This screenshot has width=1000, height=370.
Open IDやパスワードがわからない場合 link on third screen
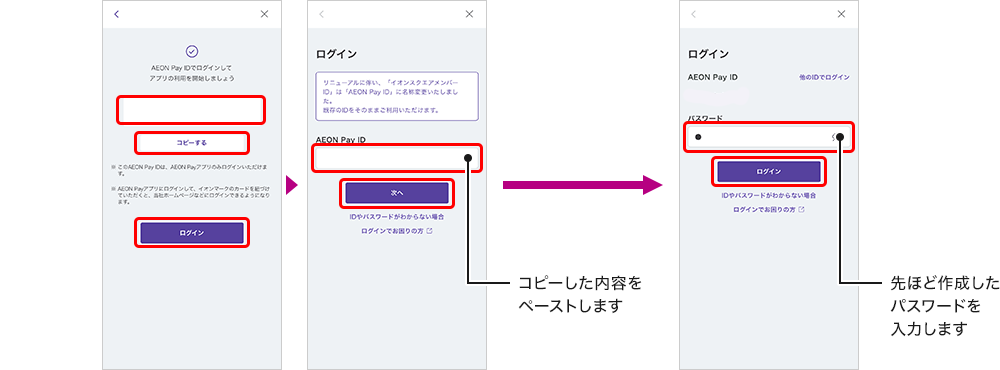tap(768, 195)
